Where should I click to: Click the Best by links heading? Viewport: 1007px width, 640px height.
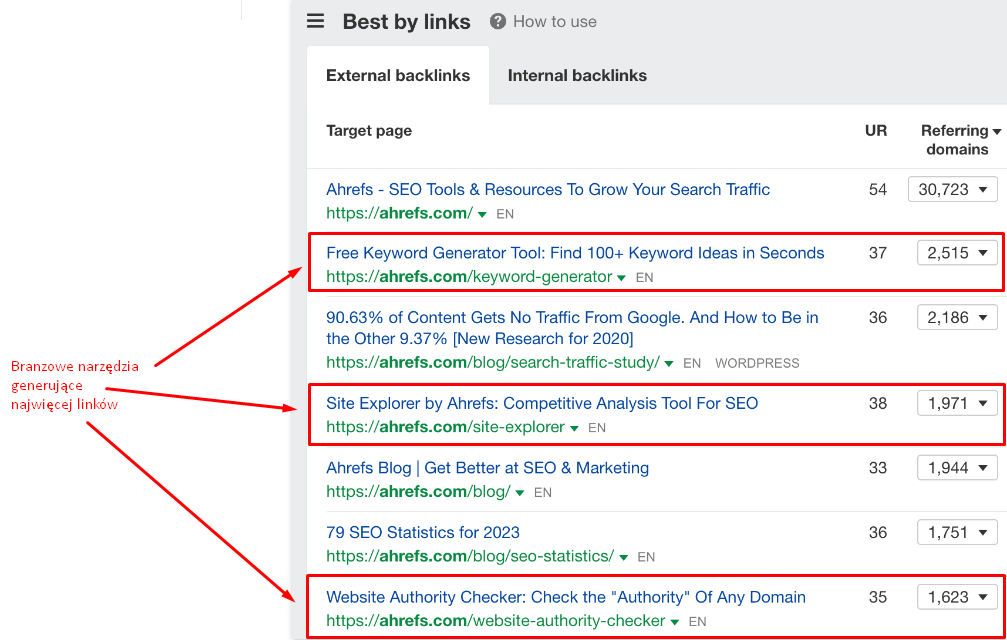click(x=407, y=22)
